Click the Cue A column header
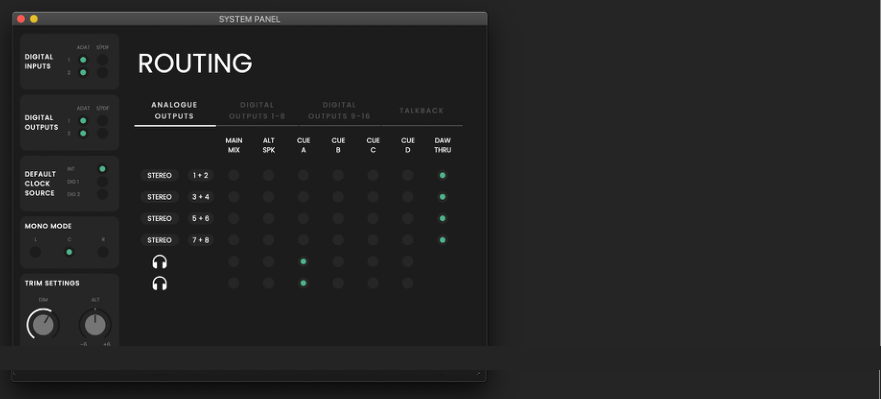The height and width of the screenshot is (399, 881). (x=303, y=146)
